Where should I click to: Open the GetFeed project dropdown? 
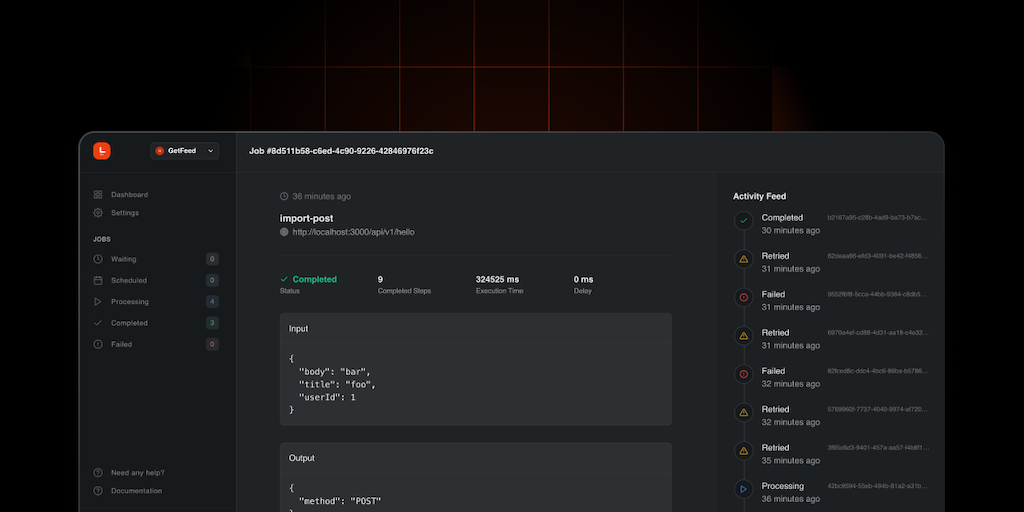pos(185,151)
